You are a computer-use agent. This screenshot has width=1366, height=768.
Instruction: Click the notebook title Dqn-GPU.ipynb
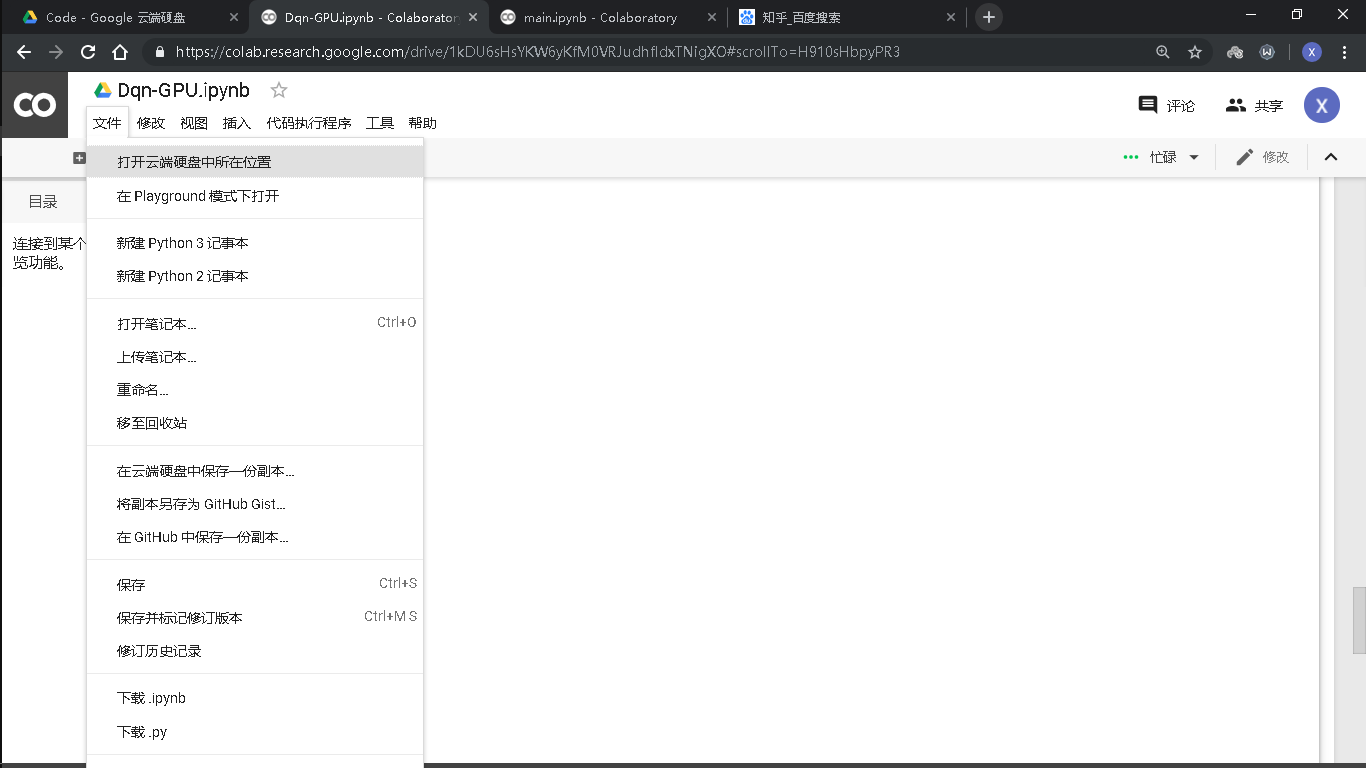[184, 90]
